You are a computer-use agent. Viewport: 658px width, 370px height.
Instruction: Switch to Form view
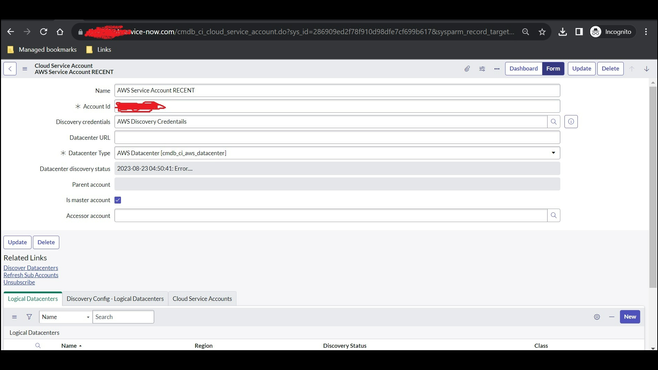point(553,68)
